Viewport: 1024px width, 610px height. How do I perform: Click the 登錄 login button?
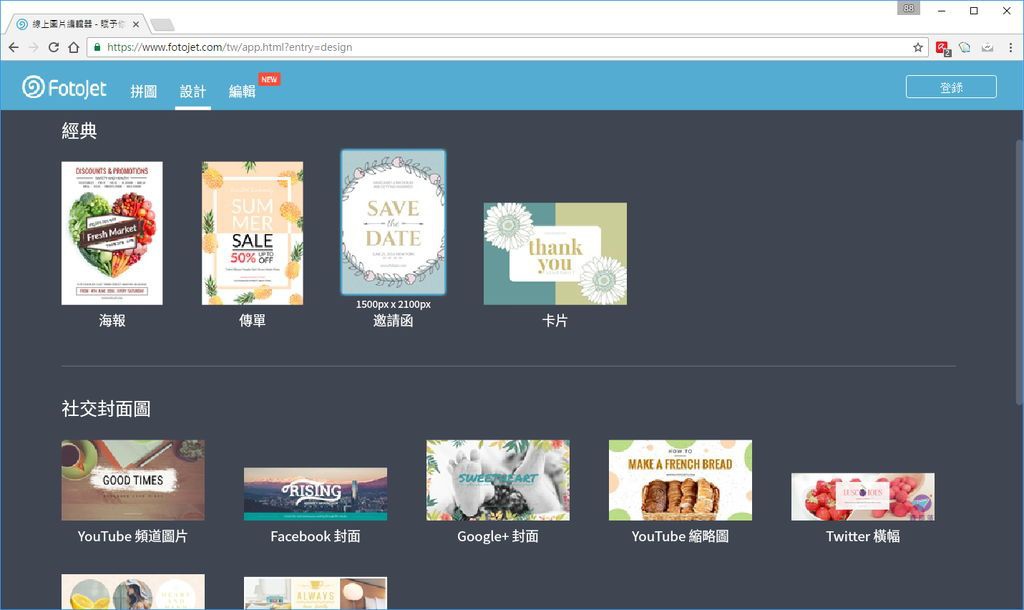[951, 87]
